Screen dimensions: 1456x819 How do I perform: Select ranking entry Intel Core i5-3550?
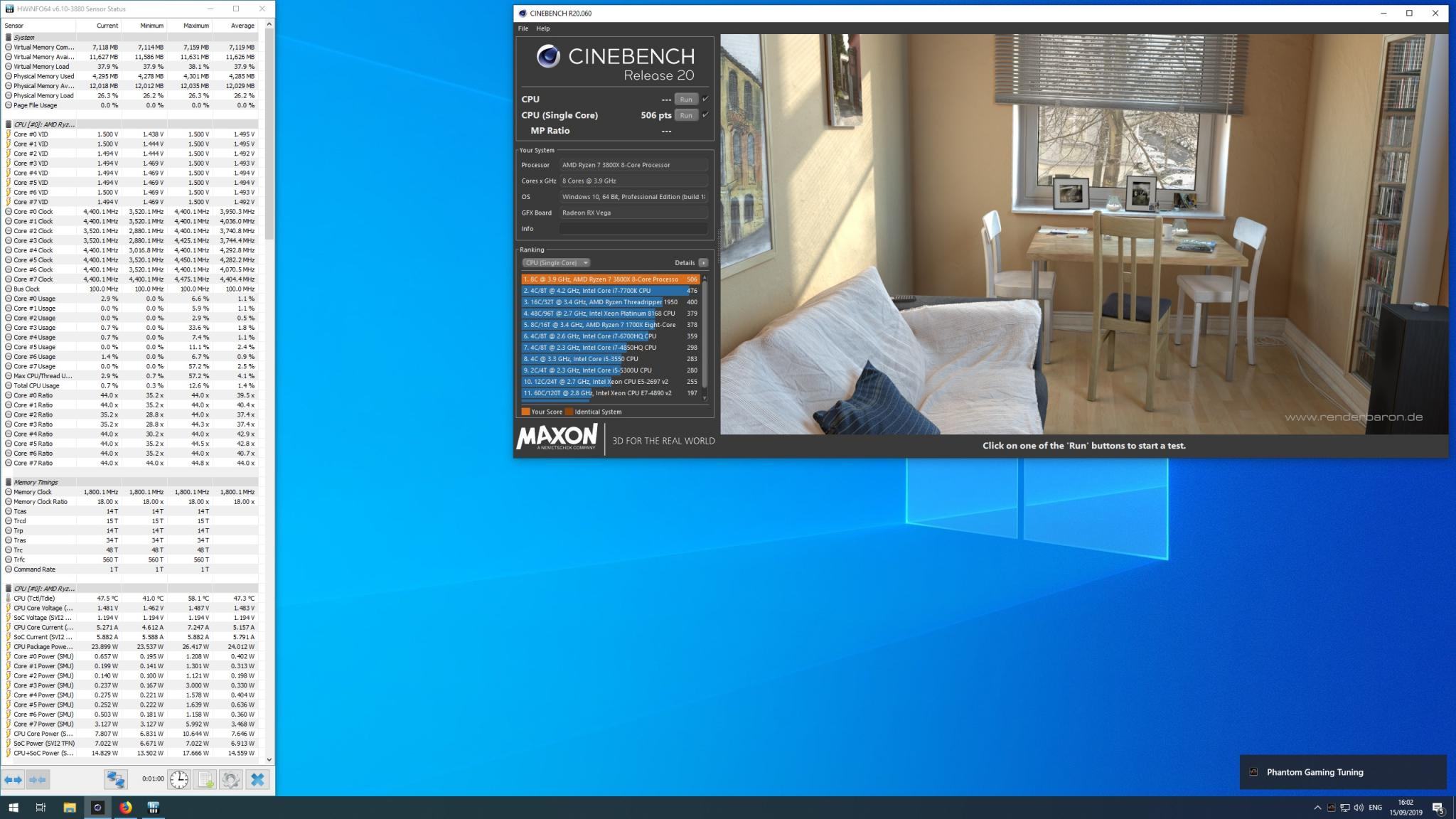click(611, 359)
